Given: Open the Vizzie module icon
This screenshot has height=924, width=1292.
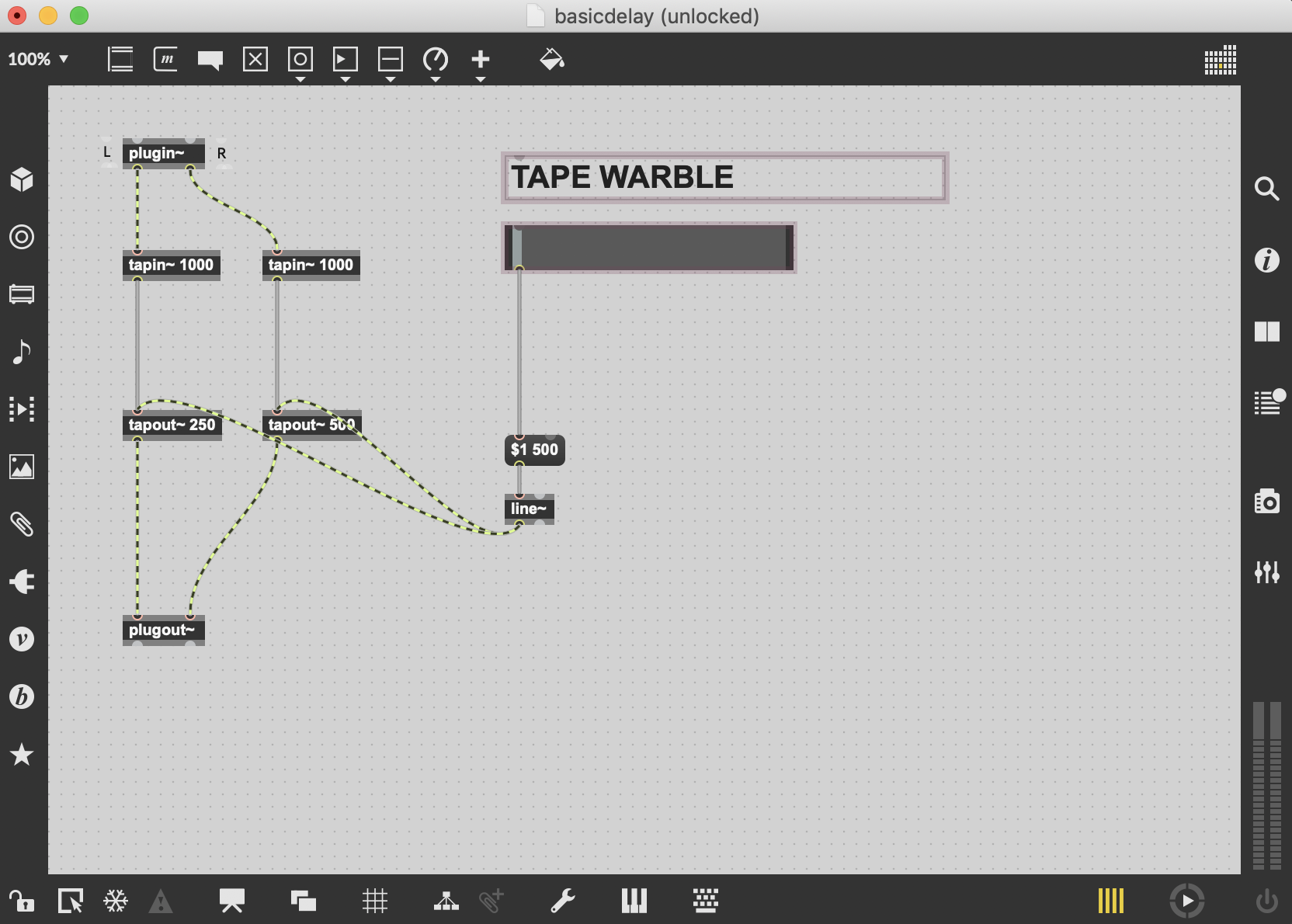Looking at the screenshot, I should pyautogui.click(x=22, y=639).
